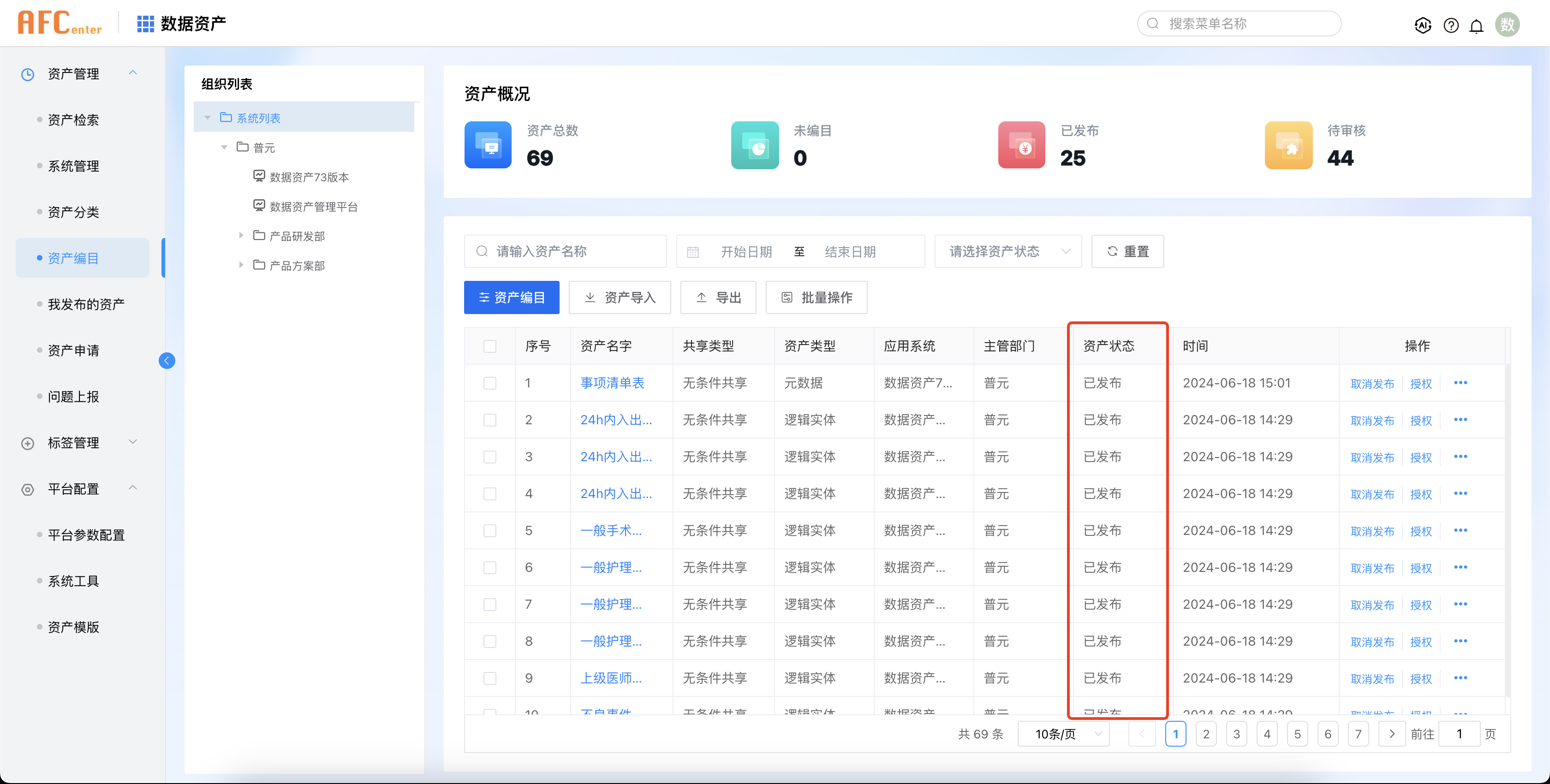Open 资产申请 in the sidebar
This screenshot has width=1550, height=784.
(x=73, y=351)
